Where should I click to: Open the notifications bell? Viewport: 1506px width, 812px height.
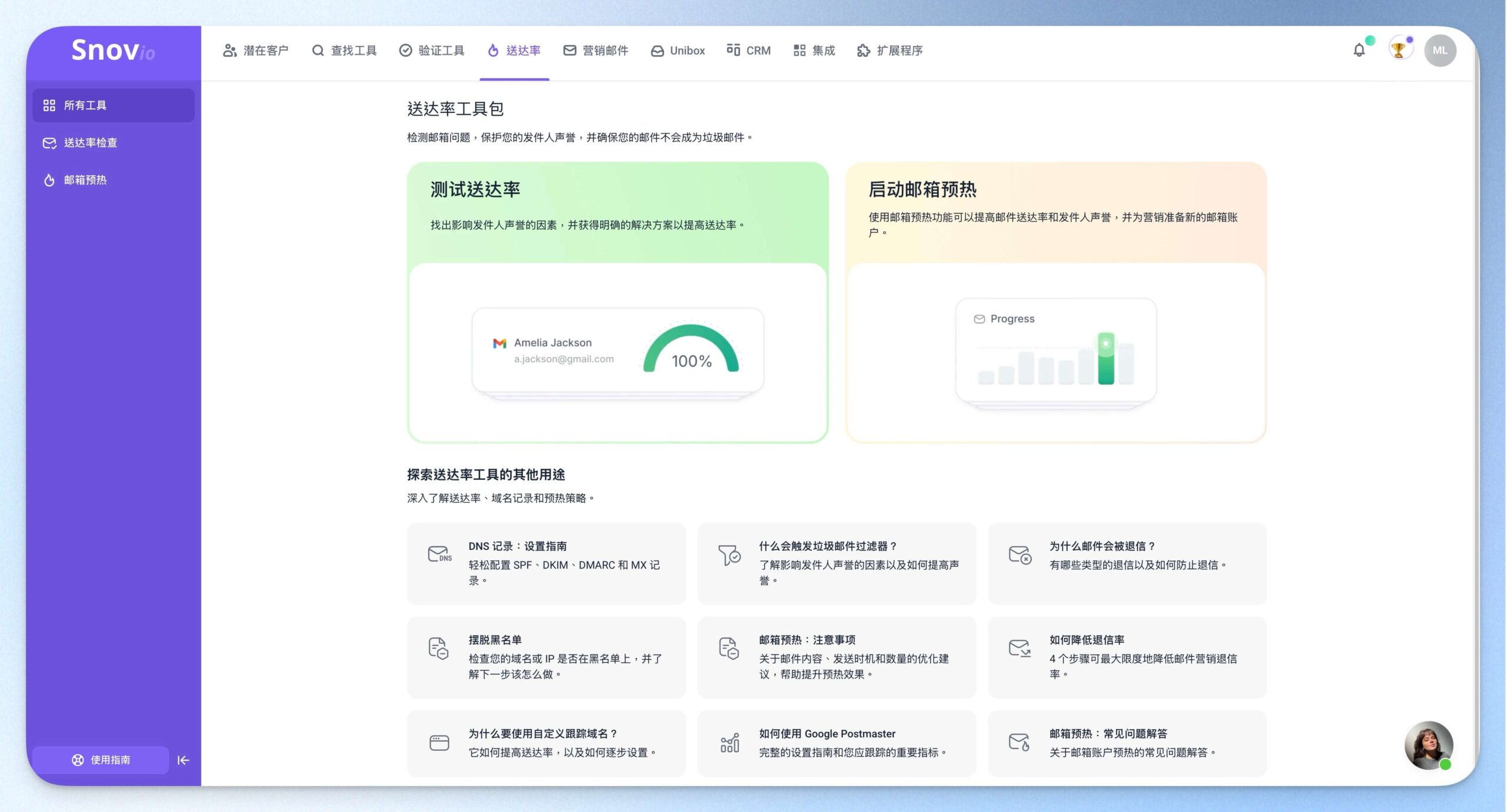(x=1359, y=51)
